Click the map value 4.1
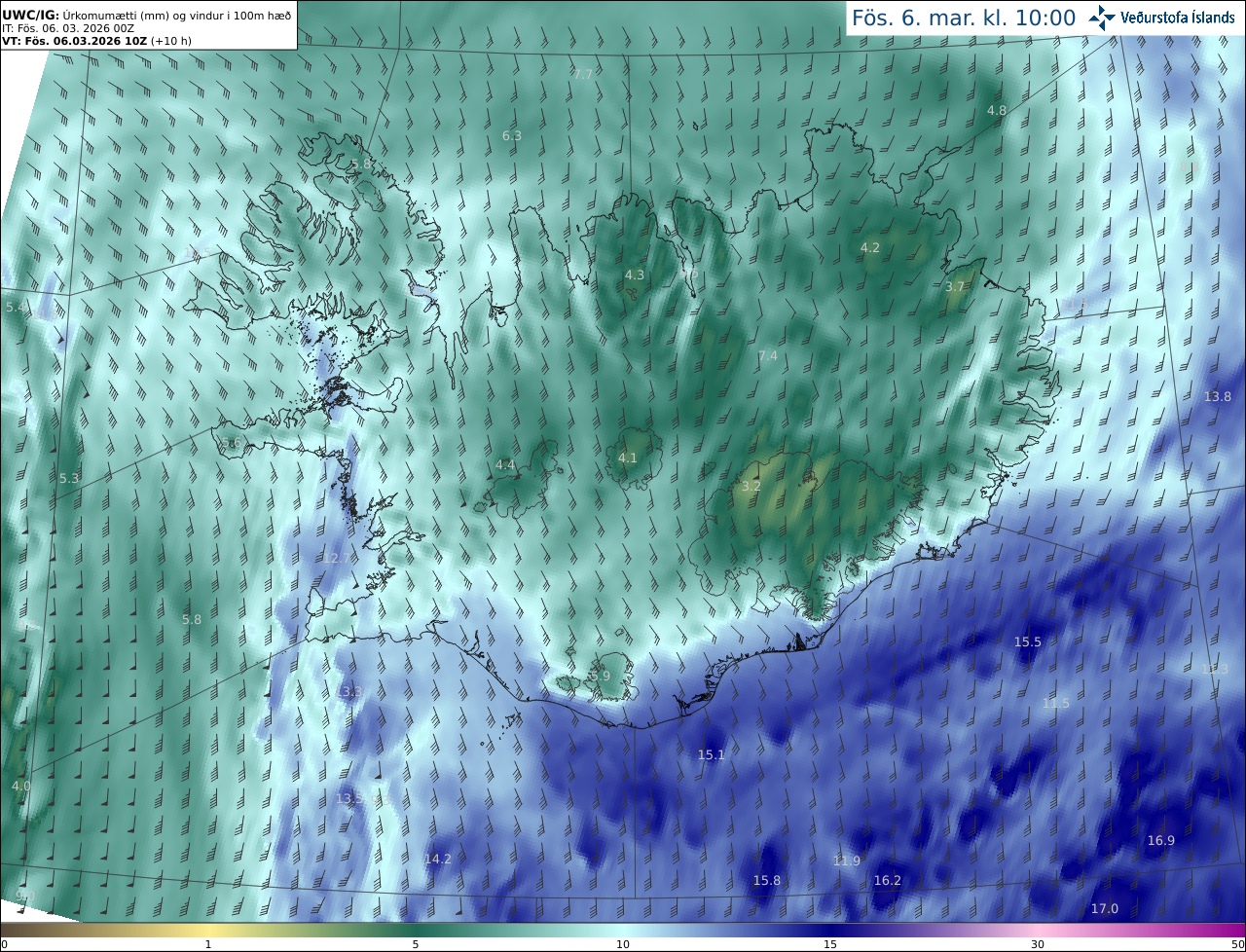This screenshot has height=952, width=1246. [628, 458]
